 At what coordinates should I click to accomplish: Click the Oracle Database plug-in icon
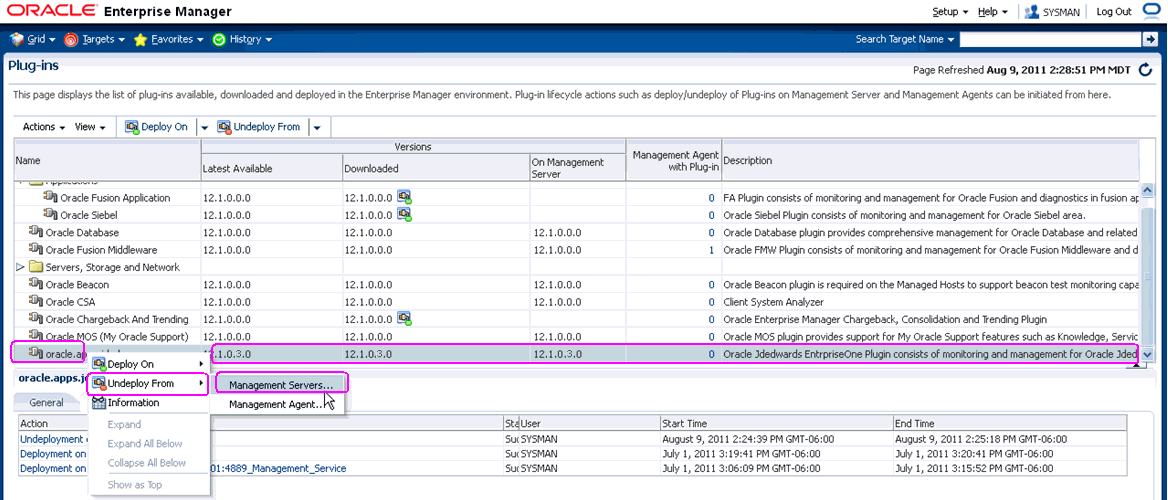point(36,232)
